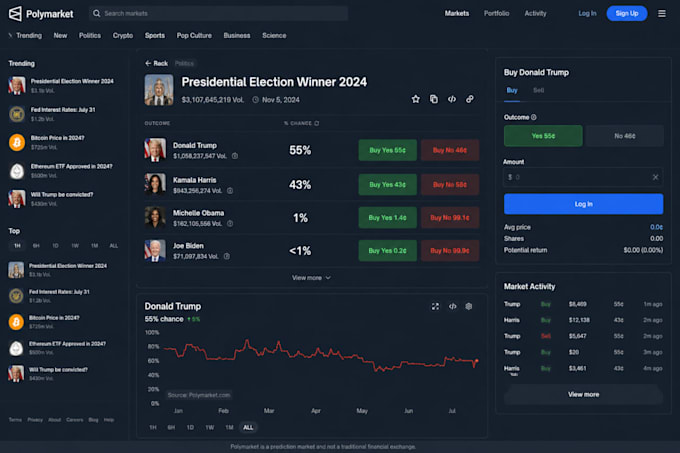Viewport: 680px width, 453px height.
Task: Open the Trending category tab
Action: [29, 36]
